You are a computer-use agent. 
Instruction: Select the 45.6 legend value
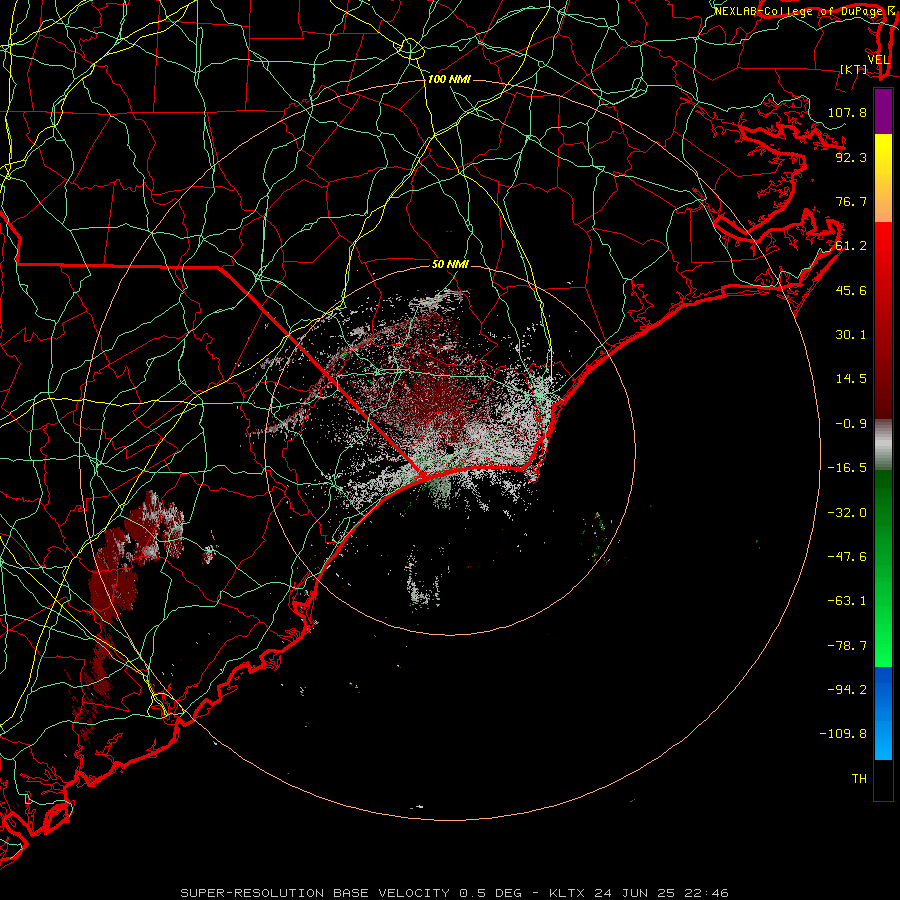[x=851, y=290]
